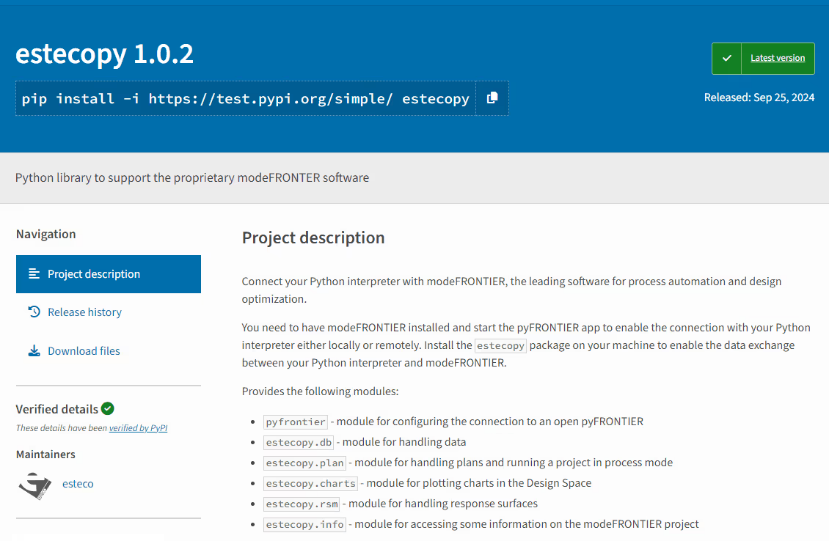830x542 pixels.
Task: Click the green verified checkmark badge
Action: pos(107,409)
